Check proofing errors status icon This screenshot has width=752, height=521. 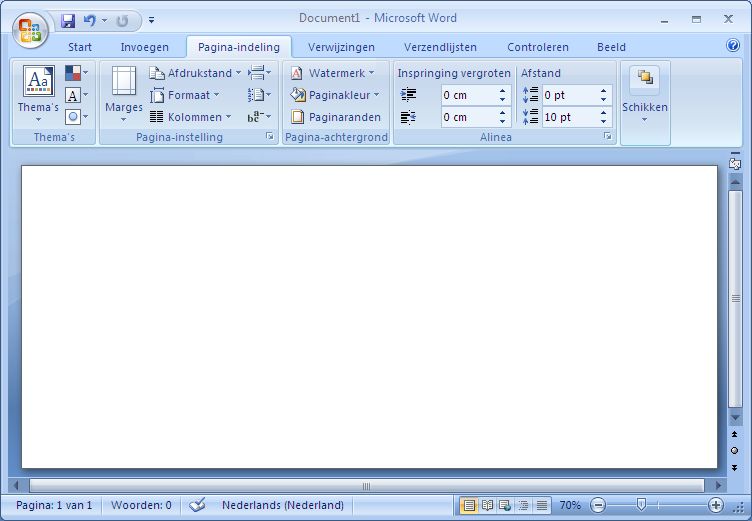(197, 505)
